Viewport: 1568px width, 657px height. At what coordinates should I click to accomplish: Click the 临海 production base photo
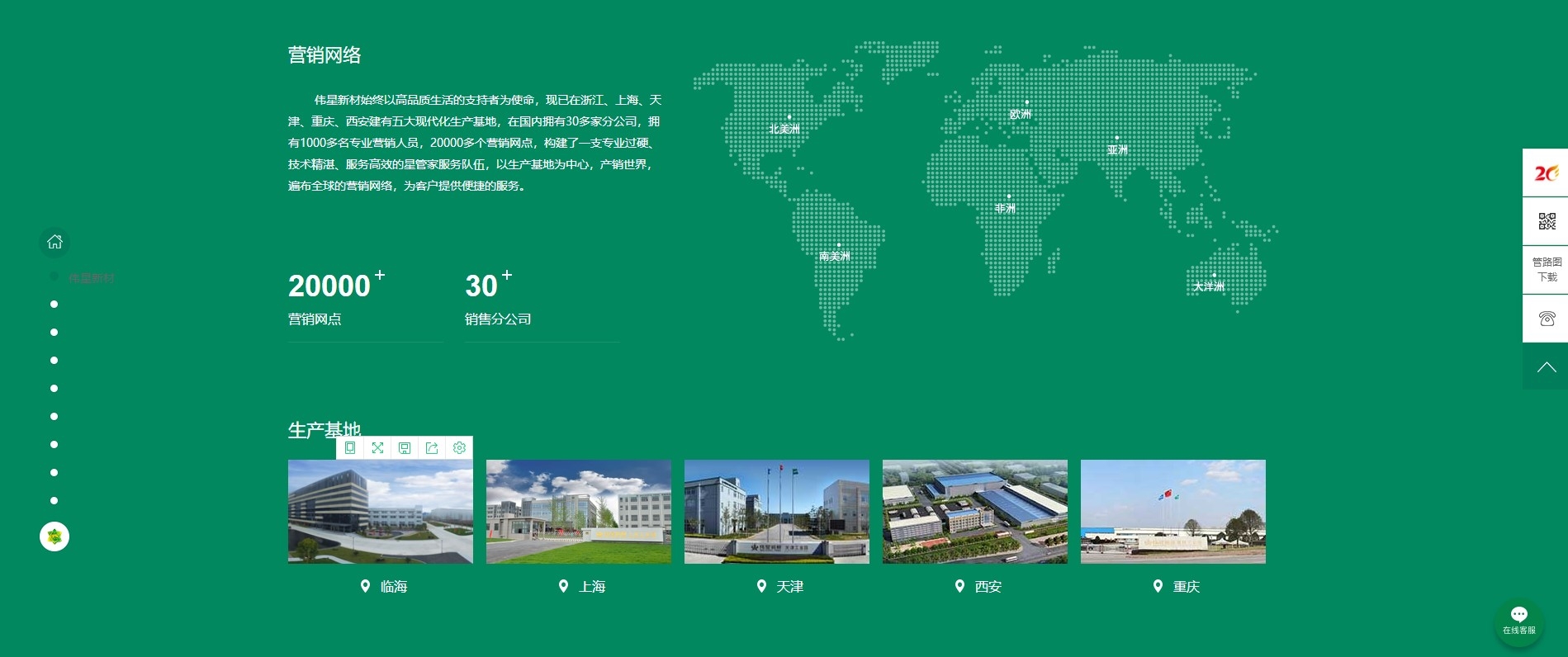click(381, 512)
